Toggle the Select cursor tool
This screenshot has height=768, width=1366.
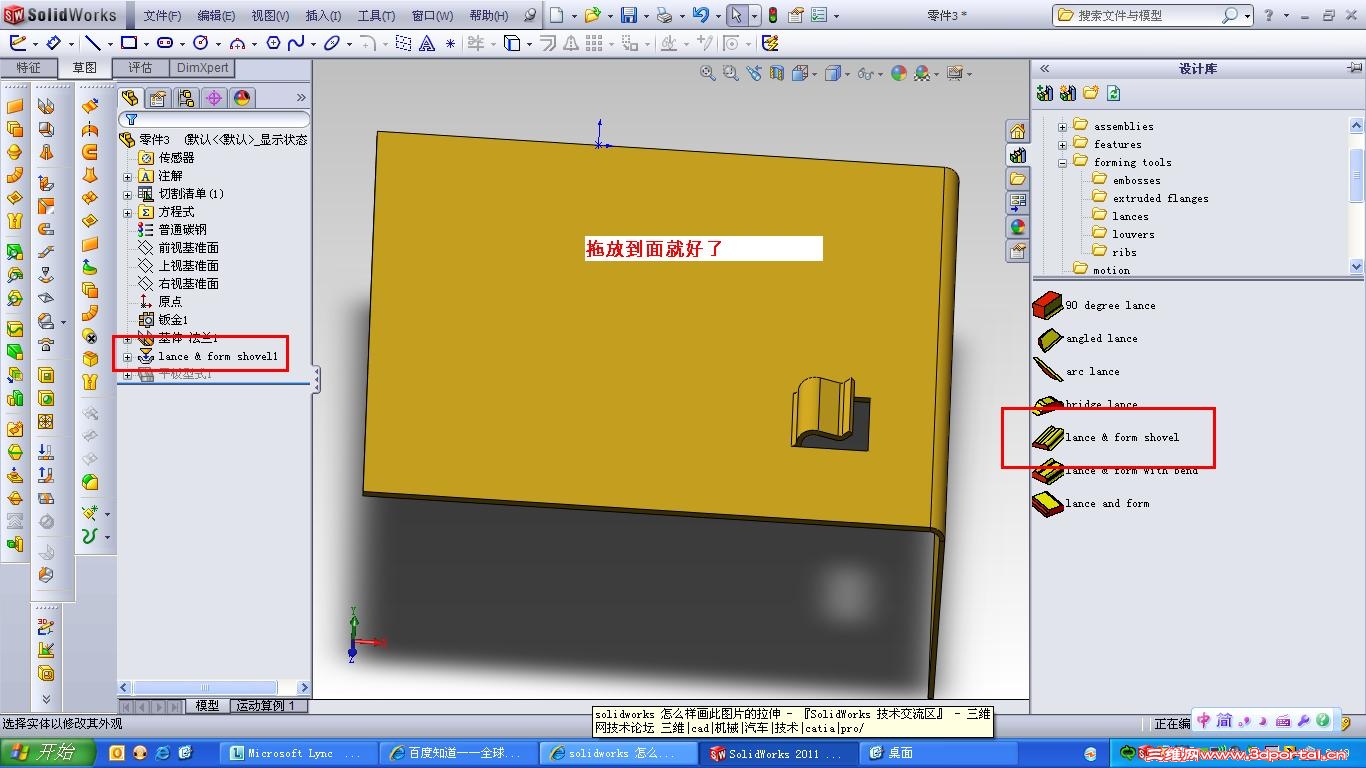pyautogui.click(x=735, y=15)
